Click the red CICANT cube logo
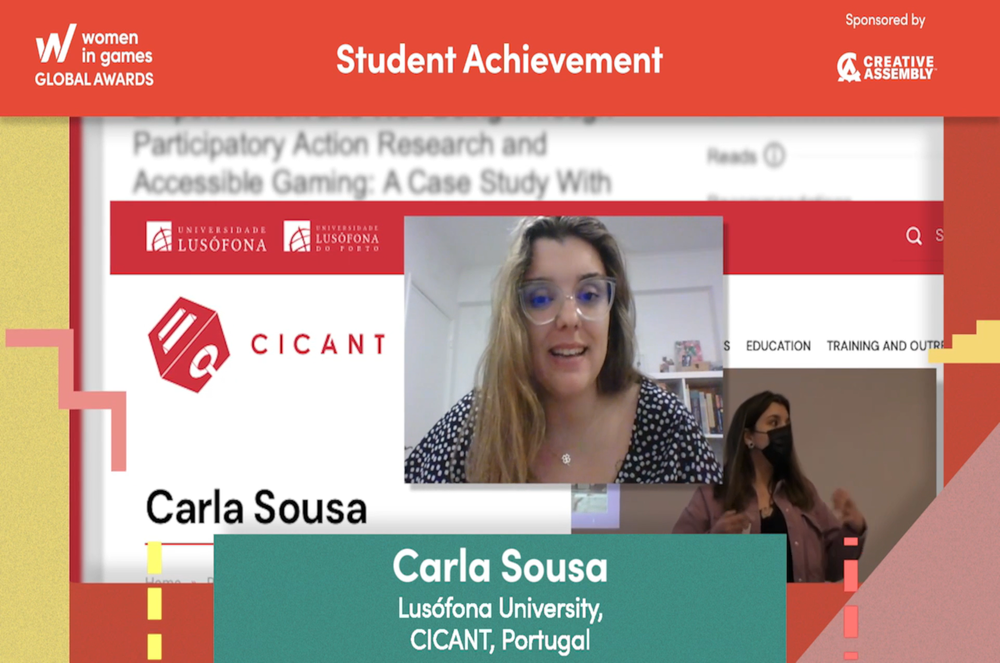The height and width of the screenshot is (663, 1000). point(189,344)
